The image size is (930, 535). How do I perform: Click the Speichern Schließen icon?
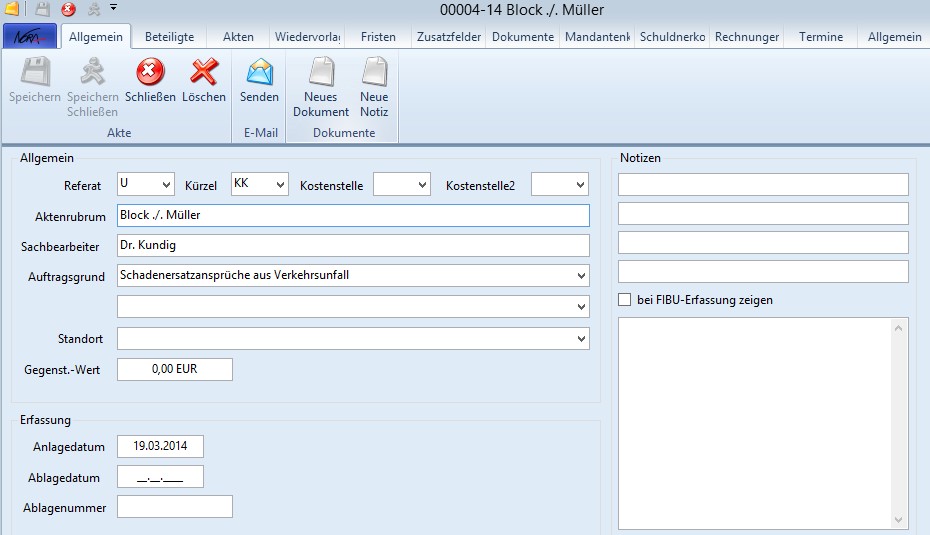click(92, 73)
